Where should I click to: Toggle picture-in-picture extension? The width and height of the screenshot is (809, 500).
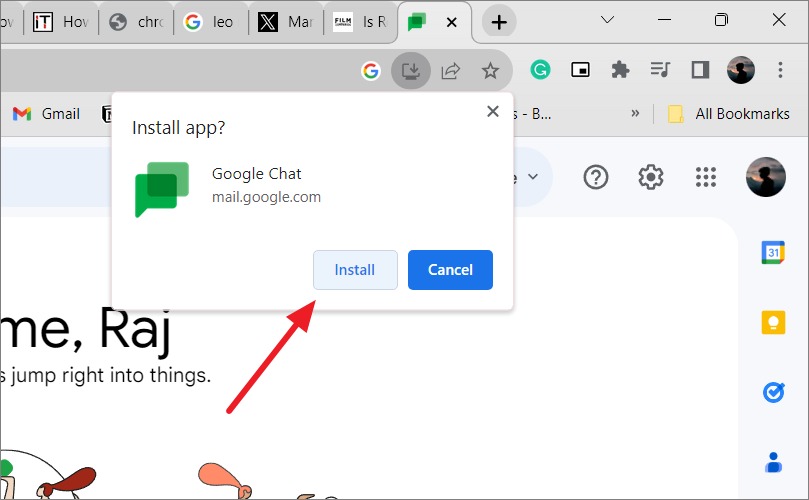pyautogui.click(x=580, y=70)
